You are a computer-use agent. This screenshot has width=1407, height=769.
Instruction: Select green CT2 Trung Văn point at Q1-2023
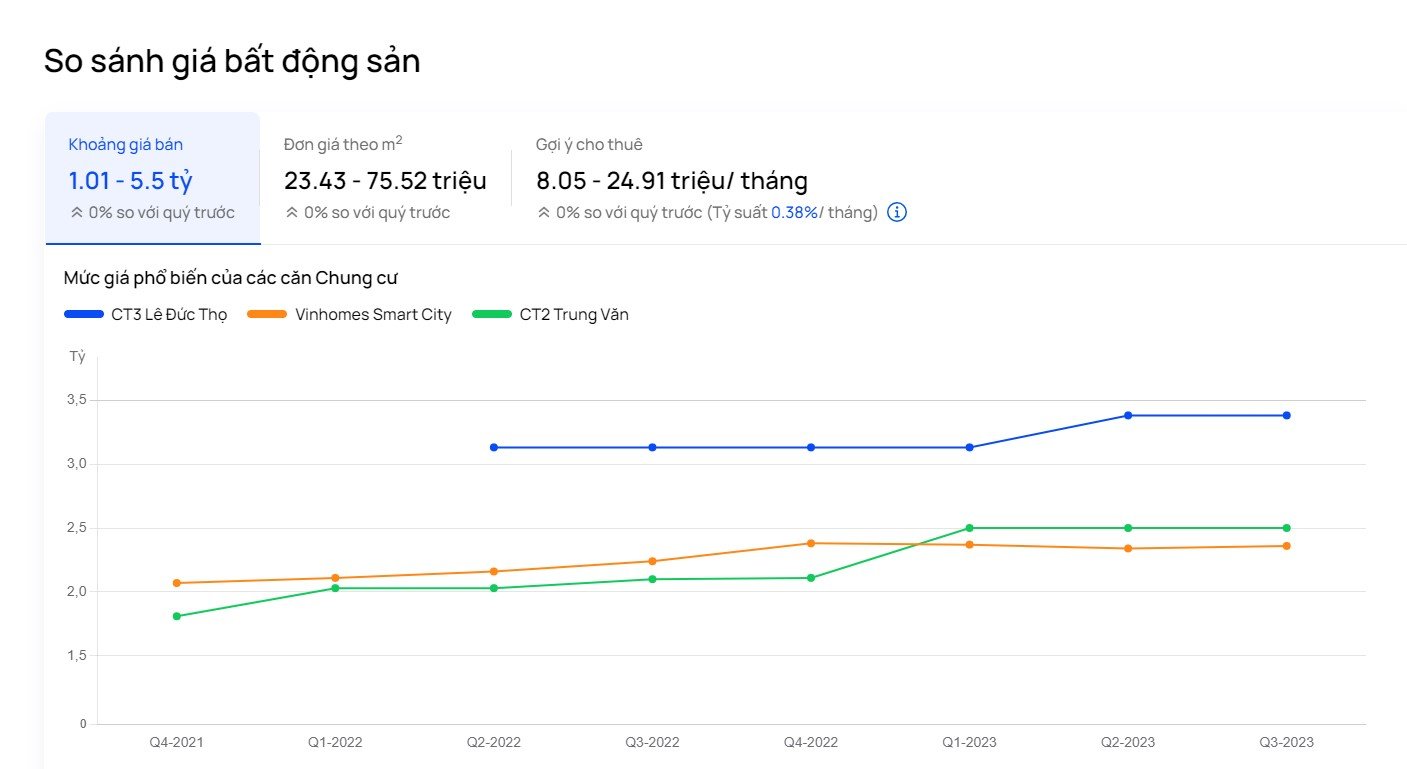tap(969, 528)
